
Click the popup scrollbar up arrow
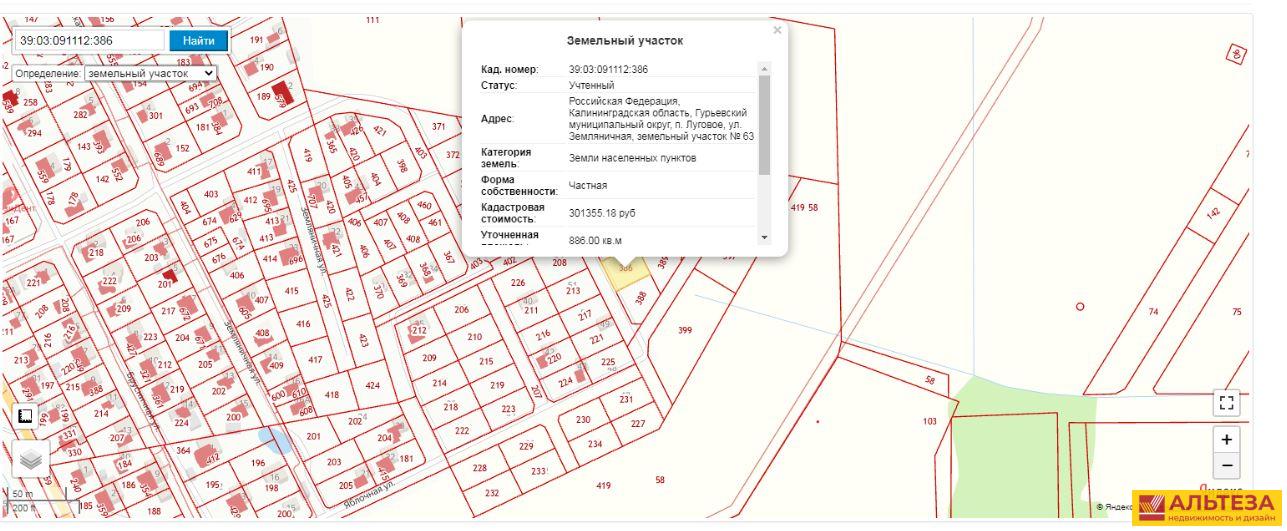(765, 69)
